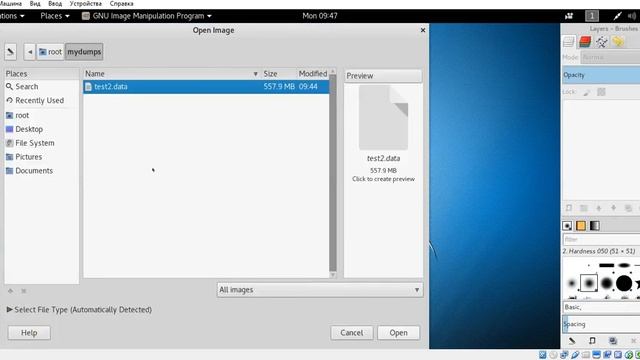Select the large solid round brush
Screen dimensions: 640x360
(624, 283)
